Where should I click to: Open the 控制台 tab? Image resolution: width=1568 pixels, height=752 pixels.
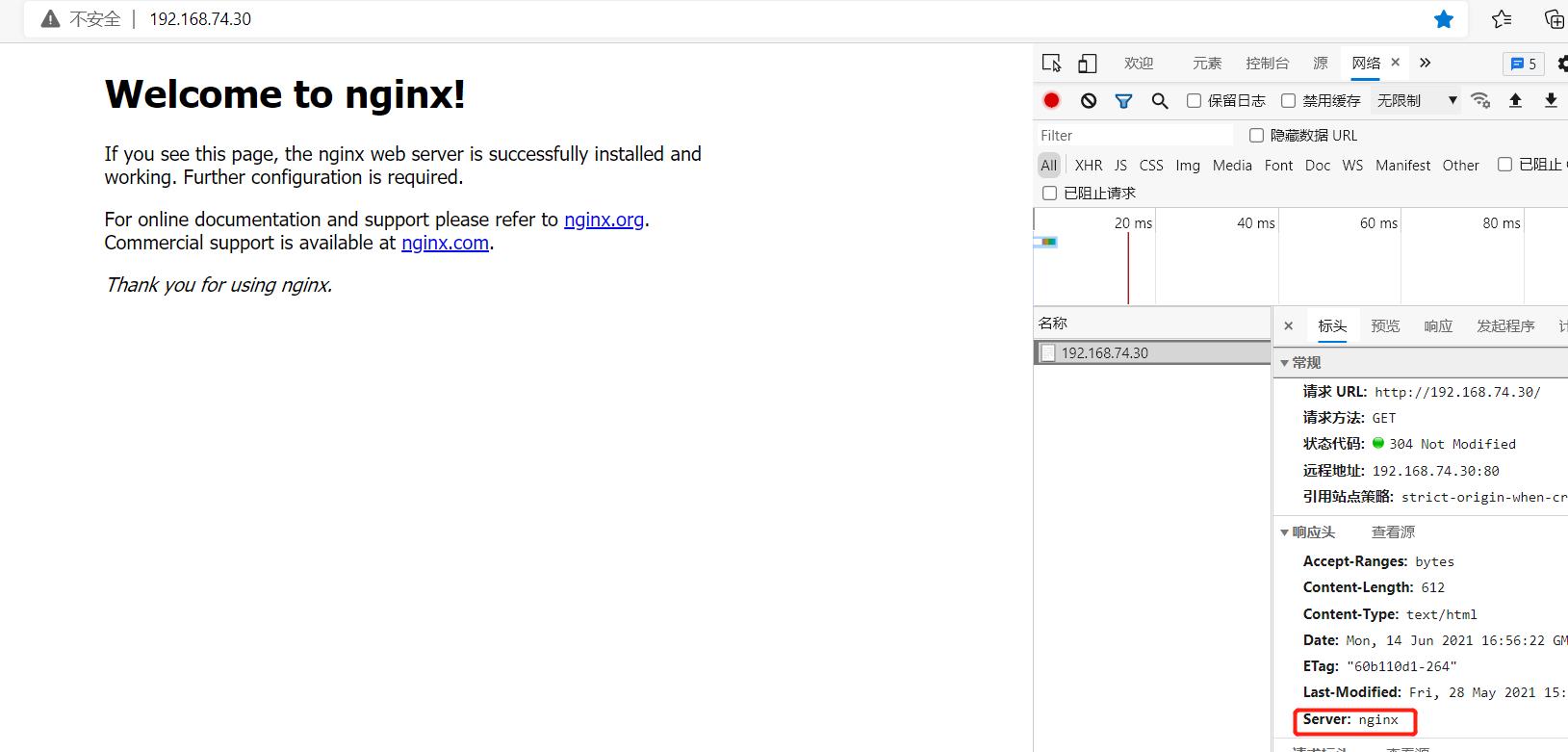[x=1267, y=63]
